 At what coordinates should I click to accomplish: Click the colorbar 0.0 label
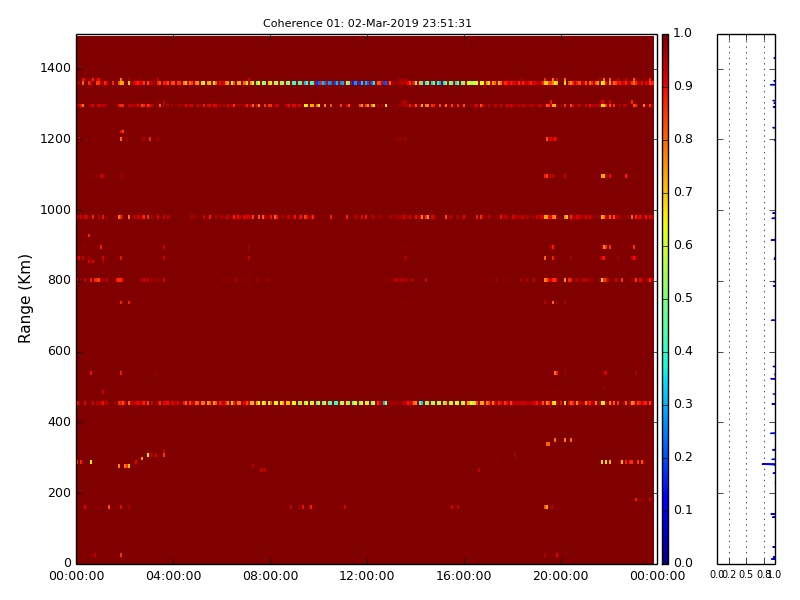[683, 563]
